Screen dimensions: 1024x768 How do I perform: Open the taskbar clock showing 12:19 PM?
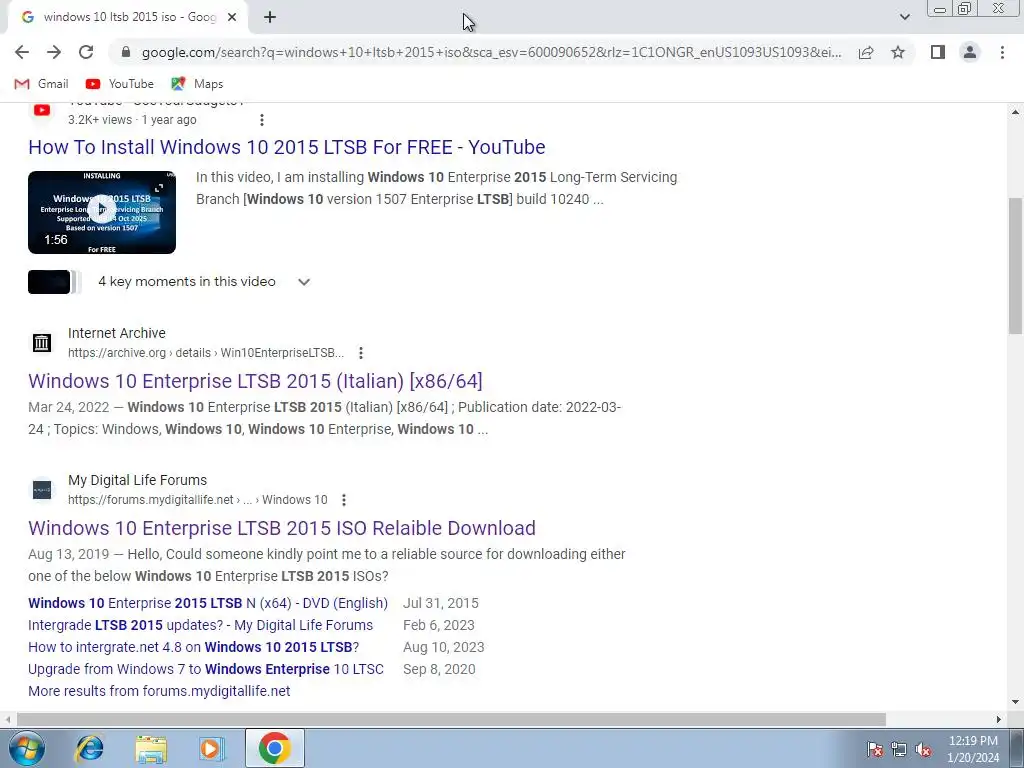tap(973, 749)
